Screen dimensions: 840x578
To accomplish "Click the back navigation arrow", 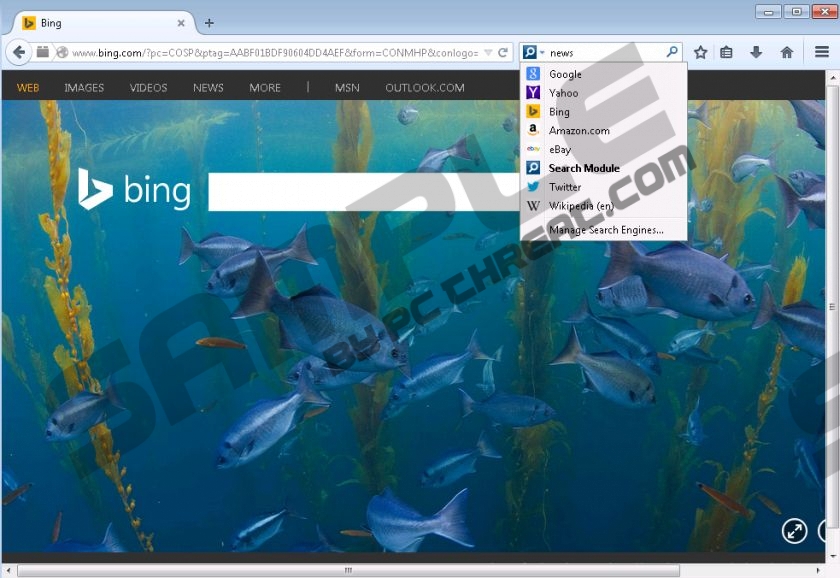I will tap(19, 52).
